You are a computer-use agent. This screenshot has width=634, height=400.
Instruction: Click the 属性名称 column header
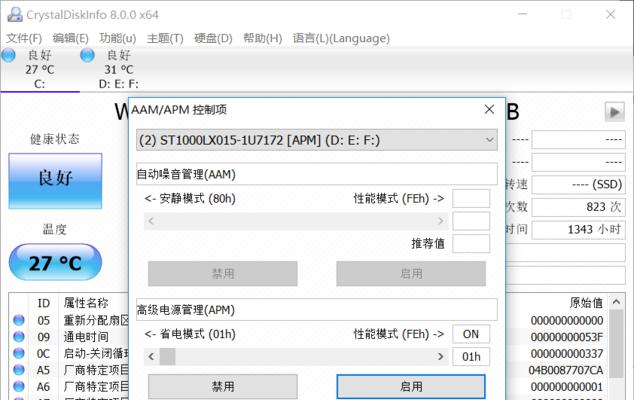tap(86, 303)
